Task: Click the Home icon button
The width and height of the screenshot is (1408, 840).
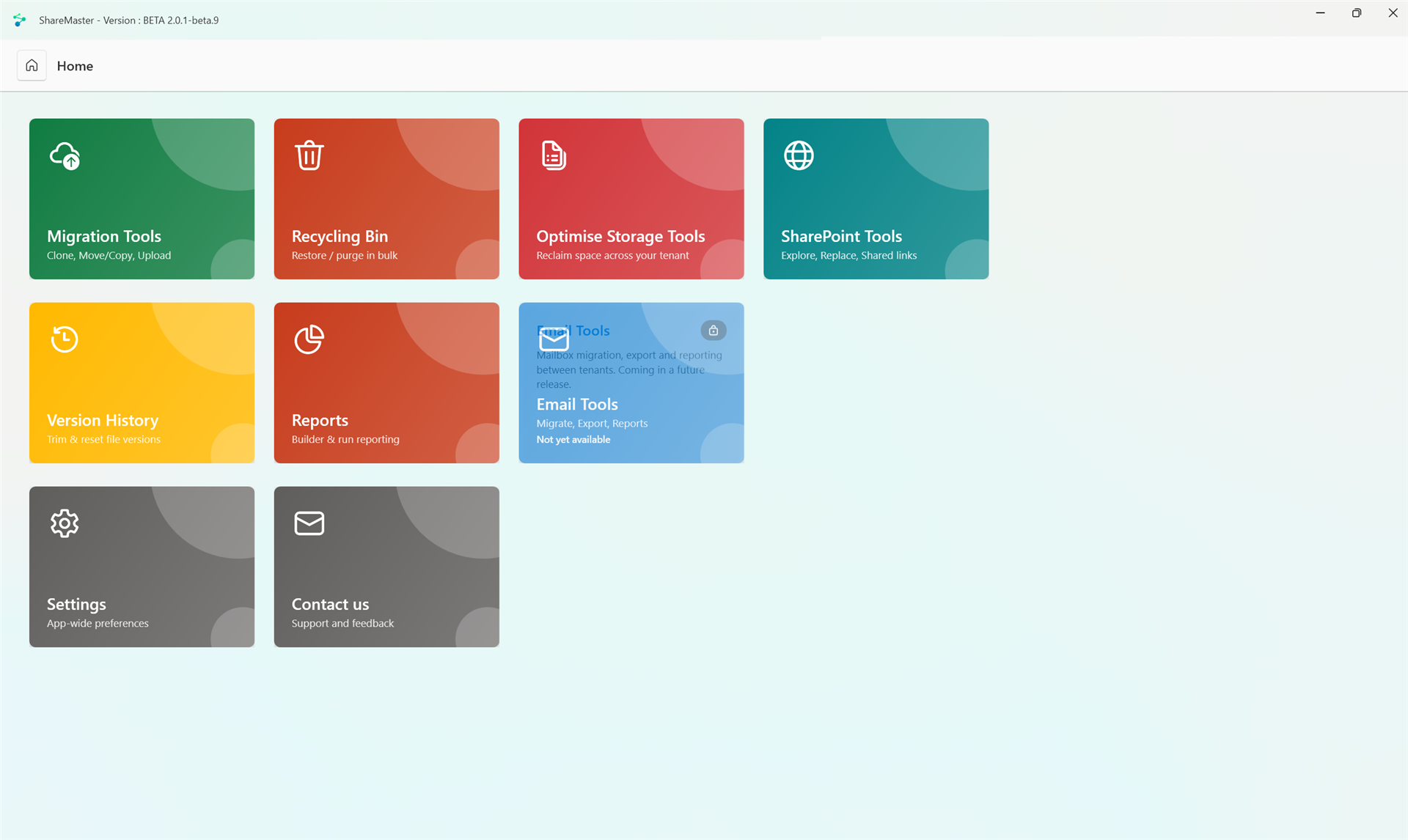Action: tap(32, 65)
